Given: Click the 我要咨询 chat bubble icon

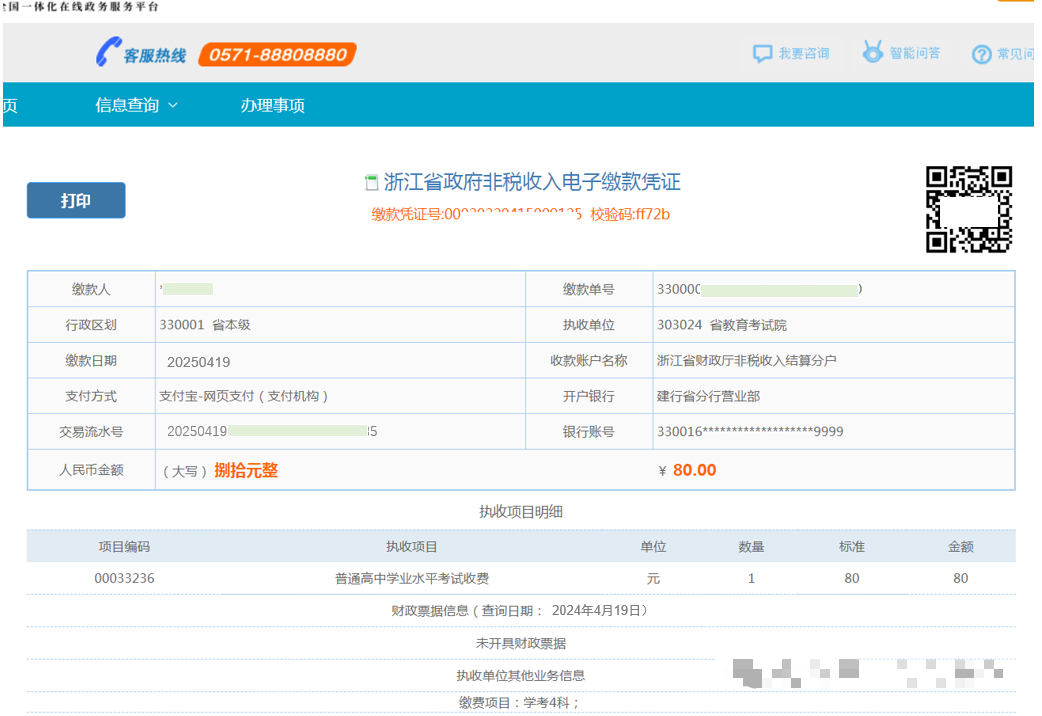Looking at the screenshot, I should (763, 54).
